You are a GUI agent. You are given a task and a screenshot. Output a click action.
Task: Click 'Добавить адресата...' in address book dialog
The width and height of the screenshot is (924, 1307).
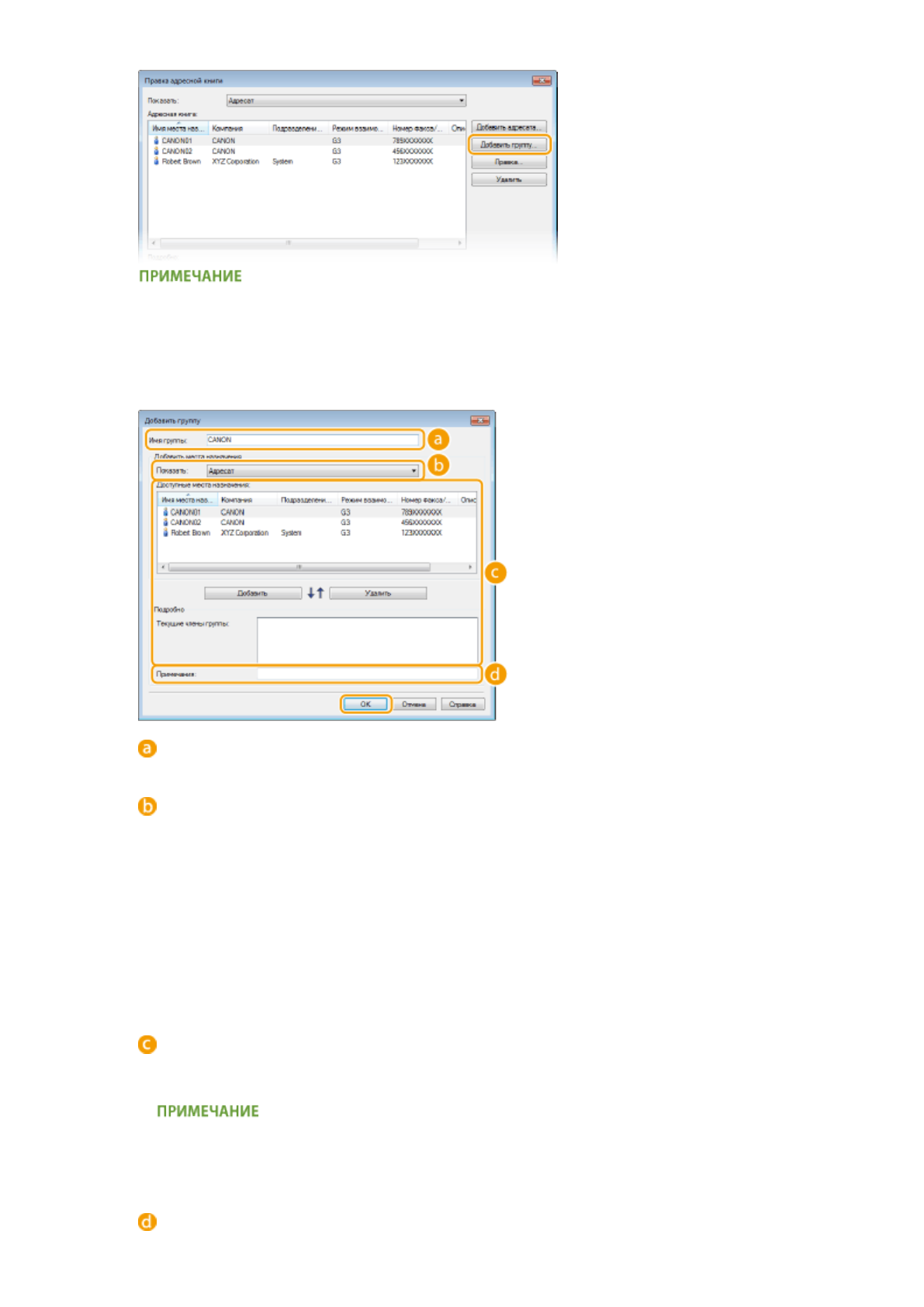[508, 127]
